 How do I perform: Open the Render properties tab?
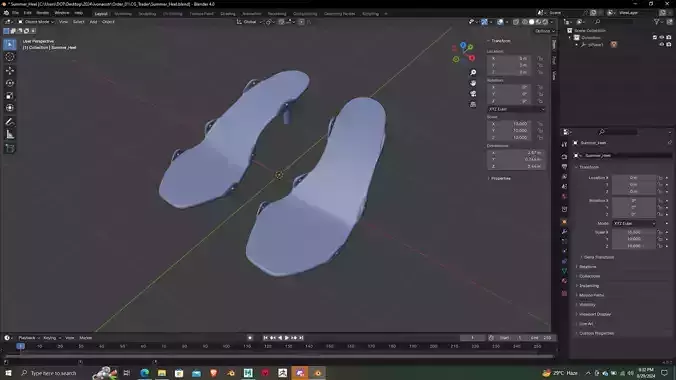tap(564, 156)
